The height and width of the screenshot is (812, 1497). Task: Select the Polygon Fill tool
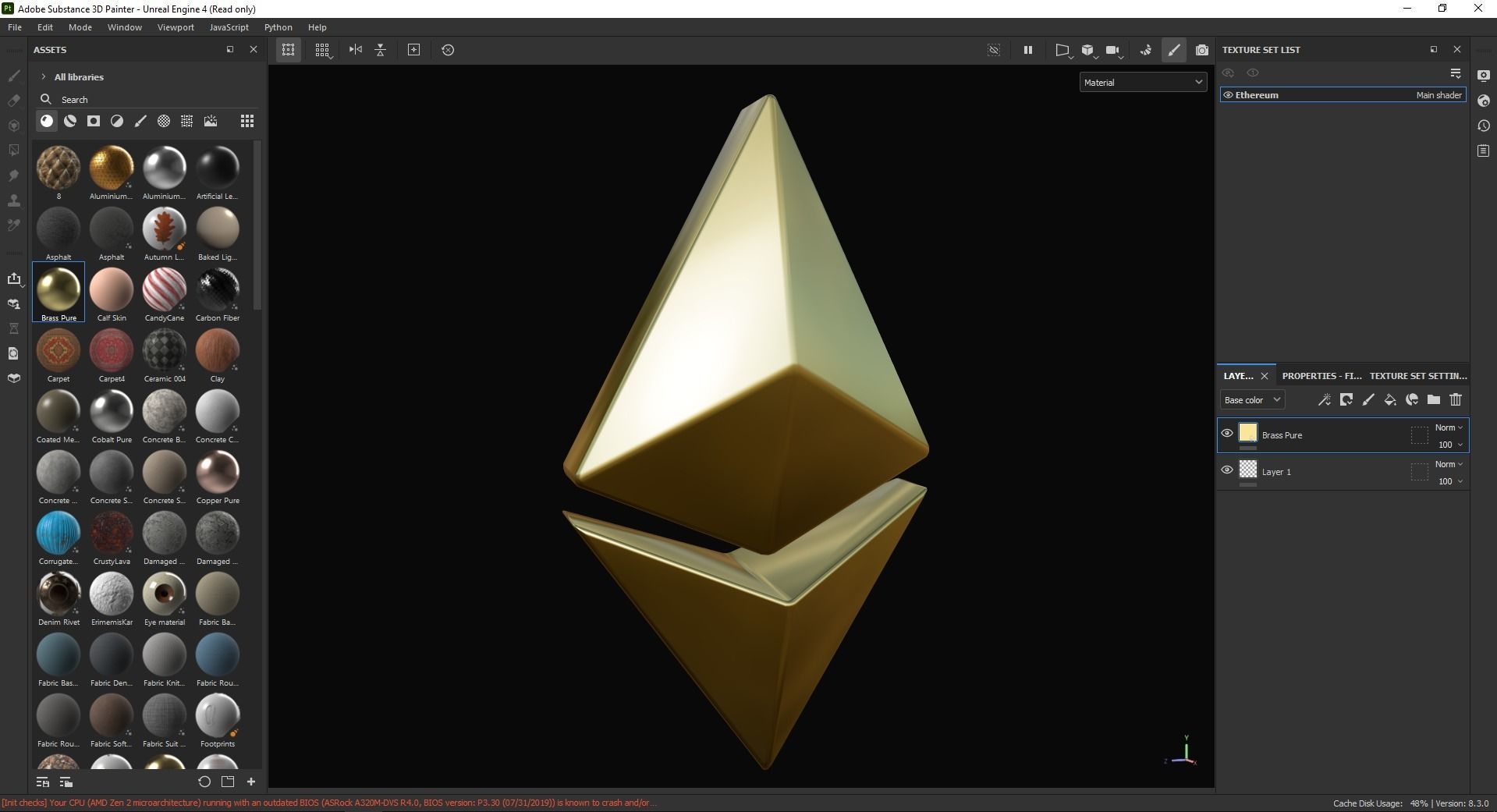pyautogui.click(x=14, y=151)
